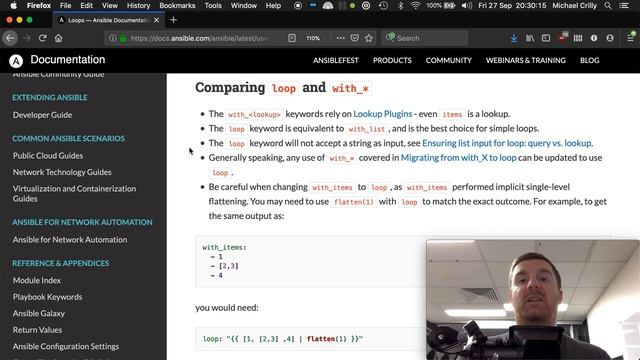Viewport: 640px width, 360px height.
Task: Click the loop flatten(1) code block
Action: pyautogui.click(x=310, y=339)
